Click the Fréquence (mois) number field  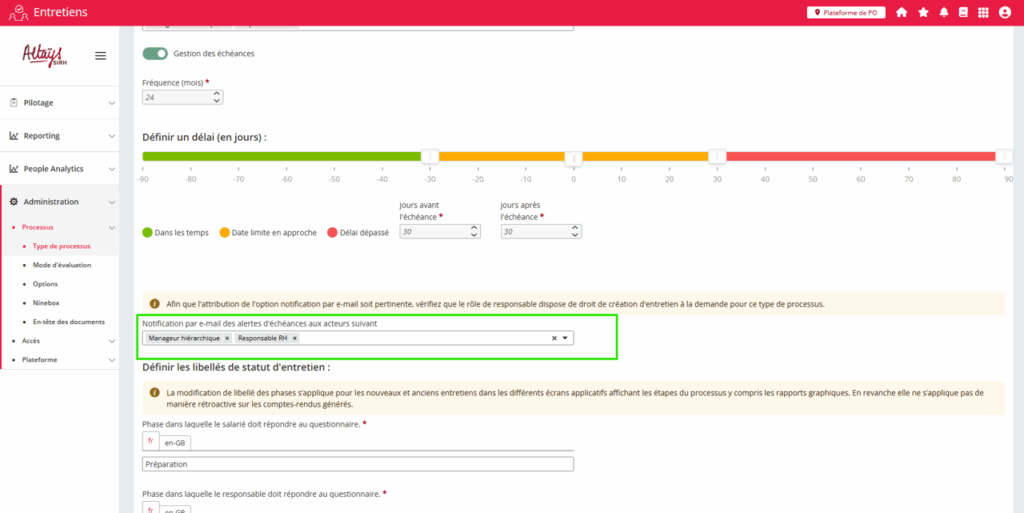coord(177,98)
